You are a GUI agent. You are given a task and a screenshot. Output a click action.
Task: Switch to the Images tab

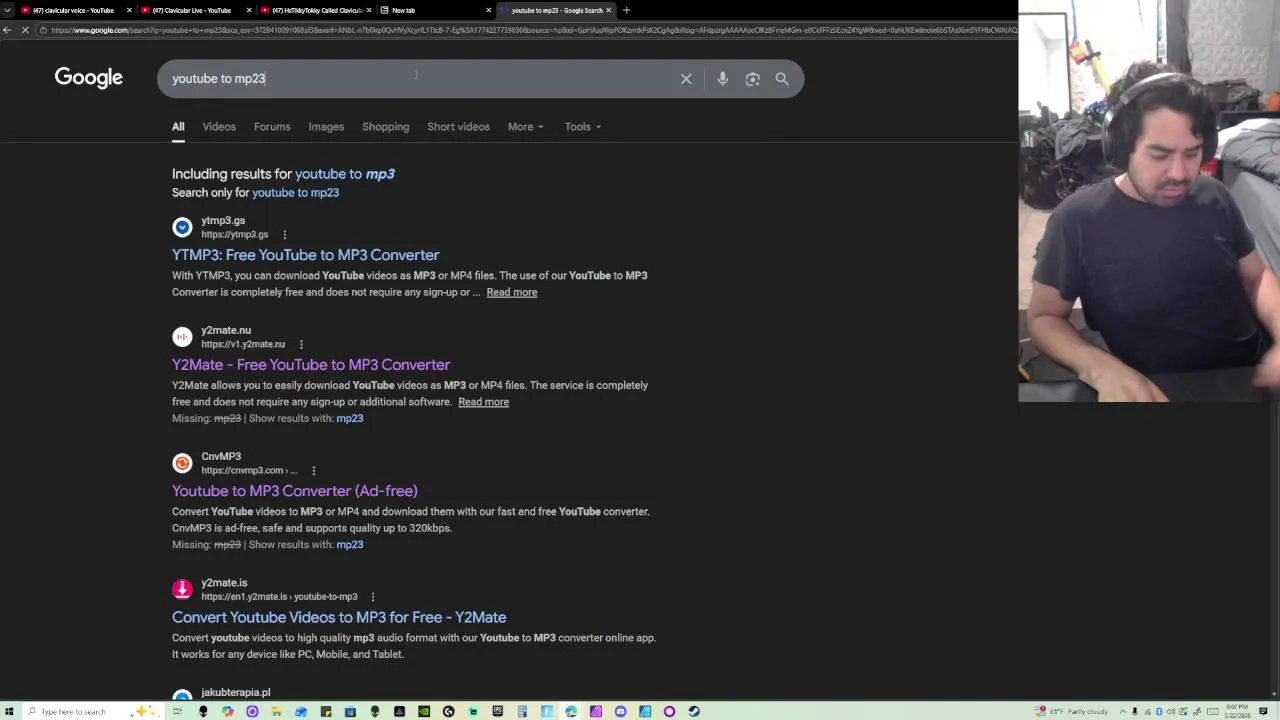pos(326,127)
